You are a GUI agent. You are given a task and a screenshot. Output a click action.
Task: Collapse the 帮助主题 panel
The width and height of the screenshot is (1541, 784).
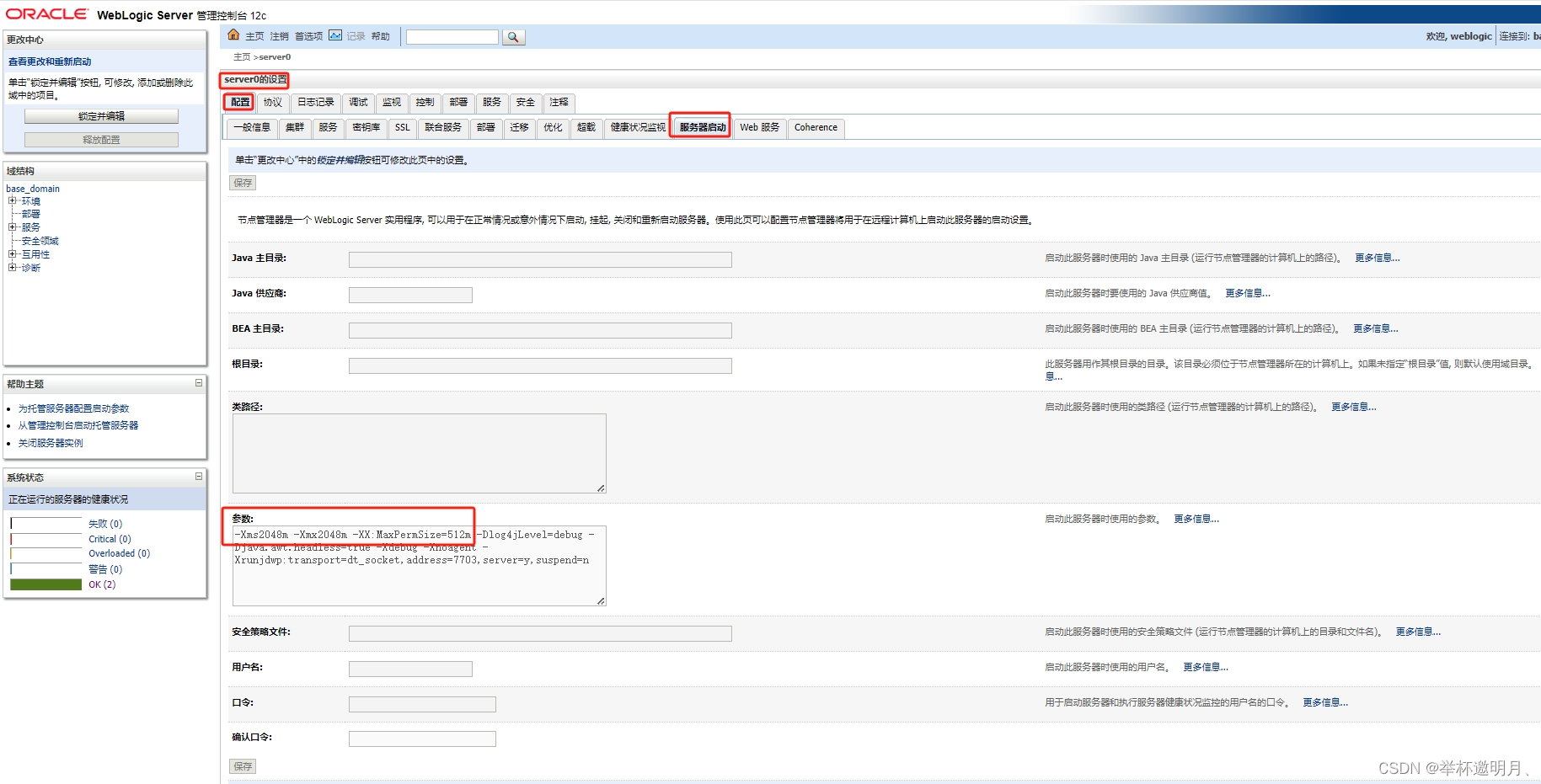(x=199, y=383)
